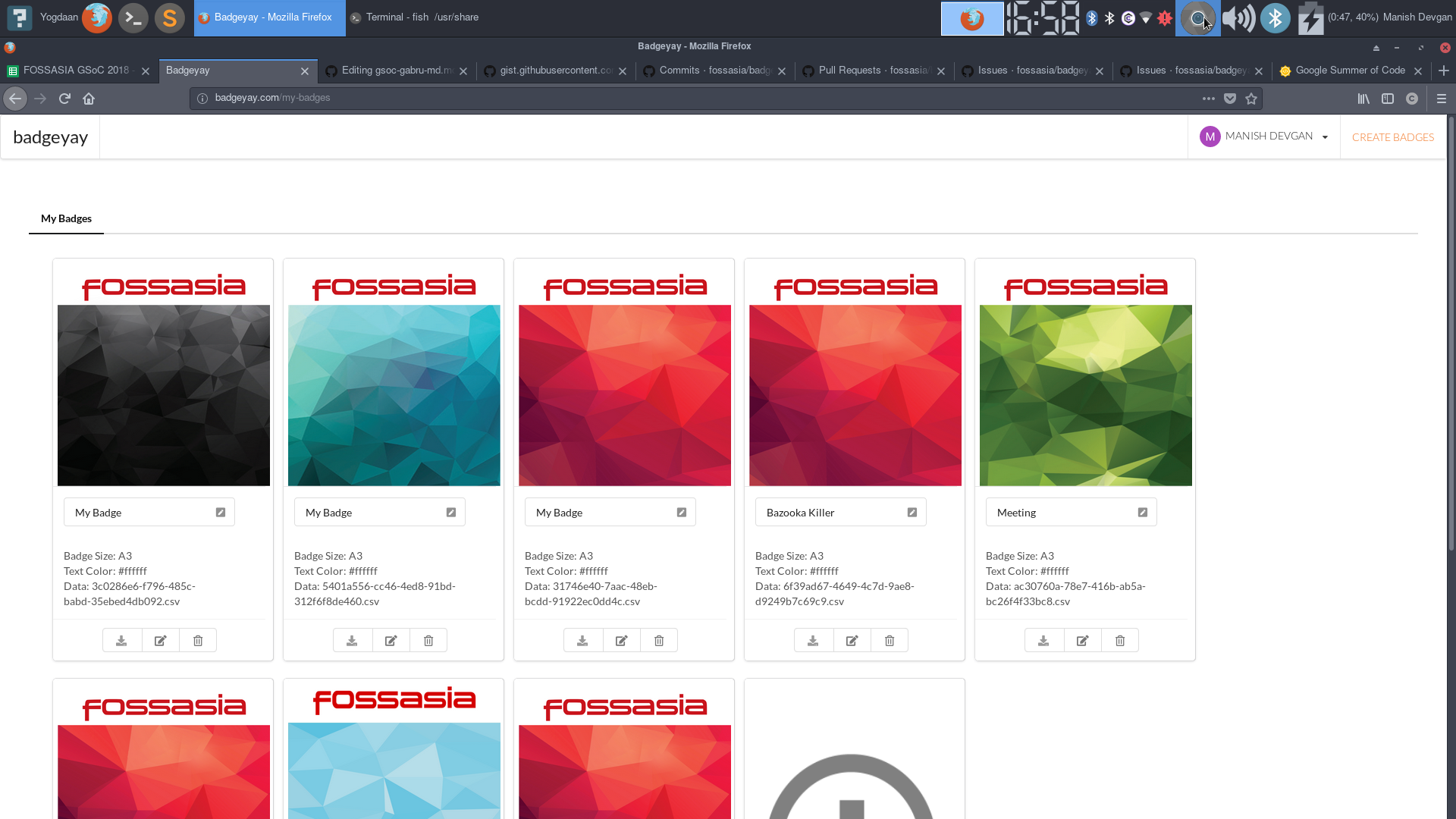Rename the Meeting badge via pencil icon
The width and height of the screenshot is (1456, 819).
pyautogui.click(x=1143, y=513)
